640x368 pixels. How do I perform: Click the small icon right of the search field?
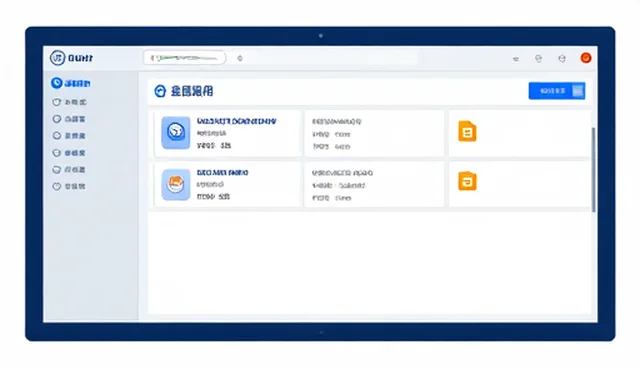[x=240, y=58]
